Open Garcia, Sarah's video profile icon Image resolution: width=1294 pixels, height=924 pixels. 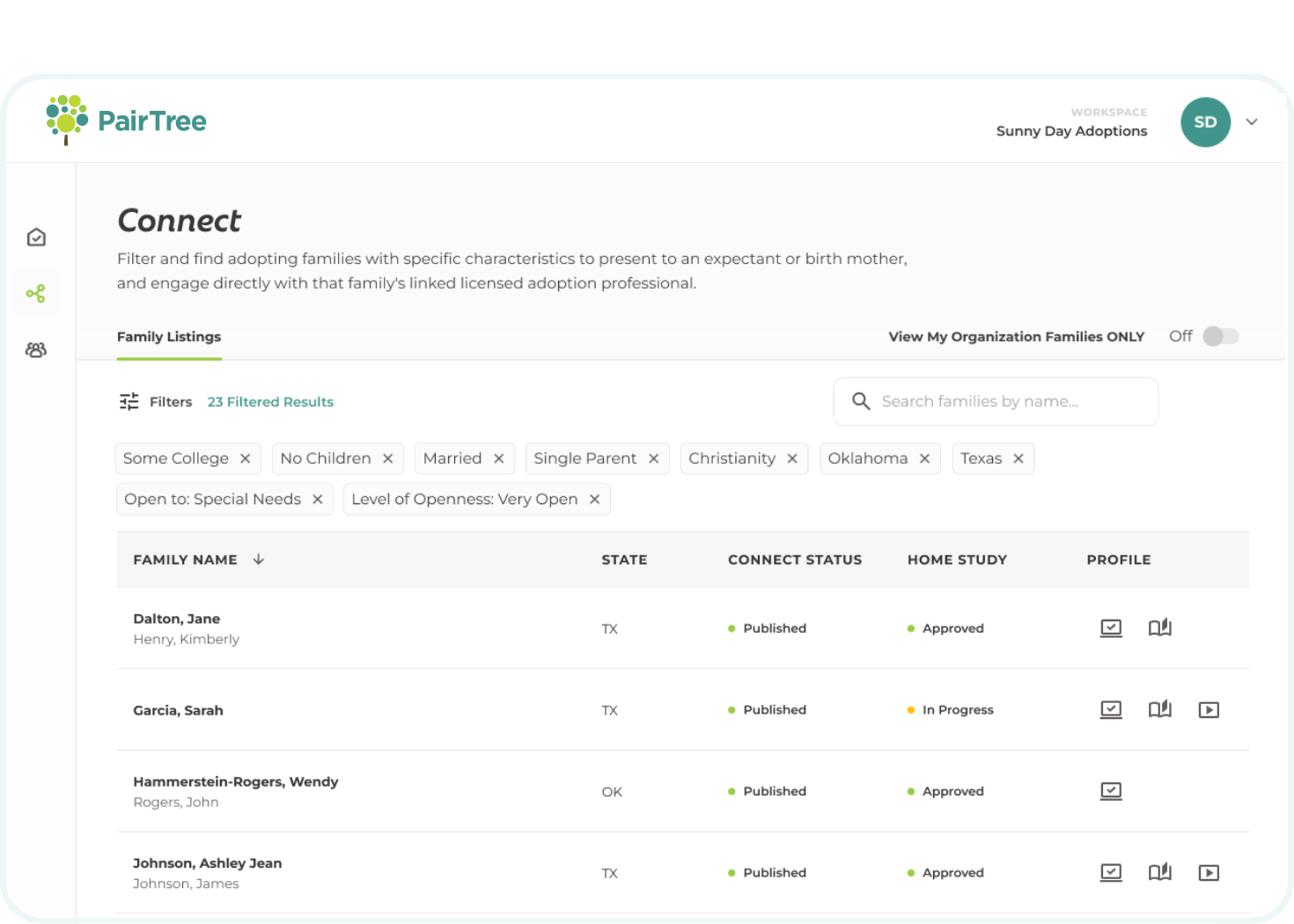1209,710
